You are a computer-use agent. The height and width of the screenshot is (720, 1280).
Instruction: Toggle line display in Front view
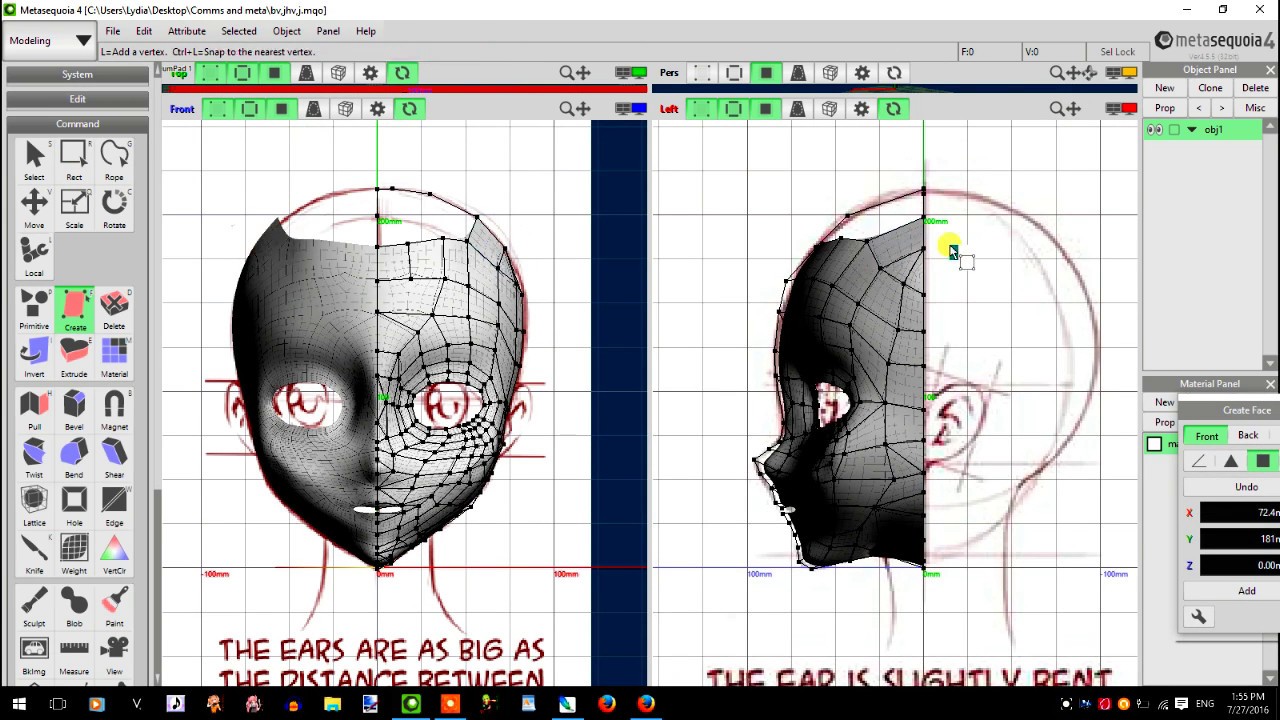point(250,109)
